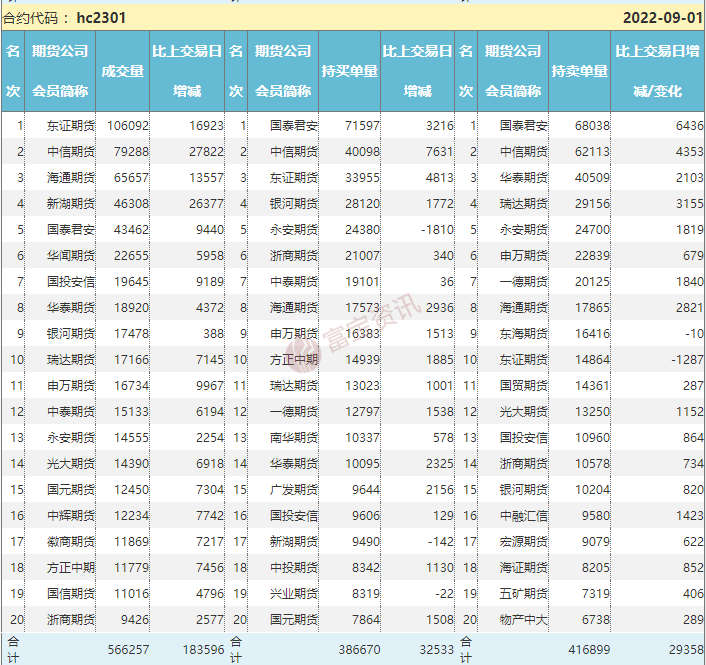Click volume value 9426
The image size is (706, 665).
coord(135,620)
